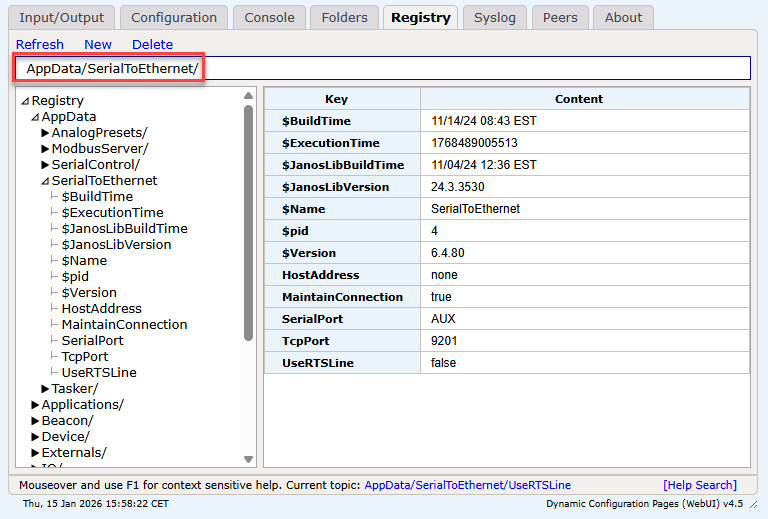This screenshot has height=519, width=768.
Task: Select TcpPort in the registry tree
Action: click(x=85, y=357)
